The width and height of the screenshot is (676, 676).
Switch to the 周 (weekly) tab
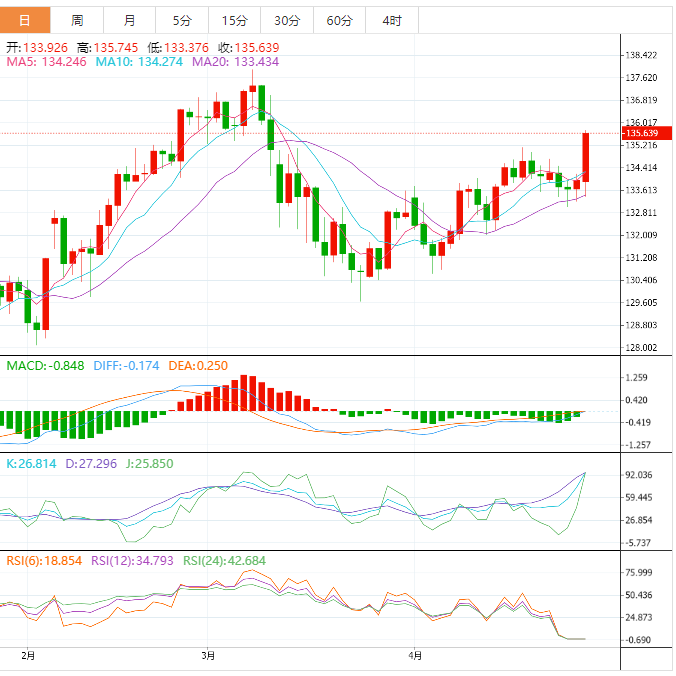tap(77, 20)
